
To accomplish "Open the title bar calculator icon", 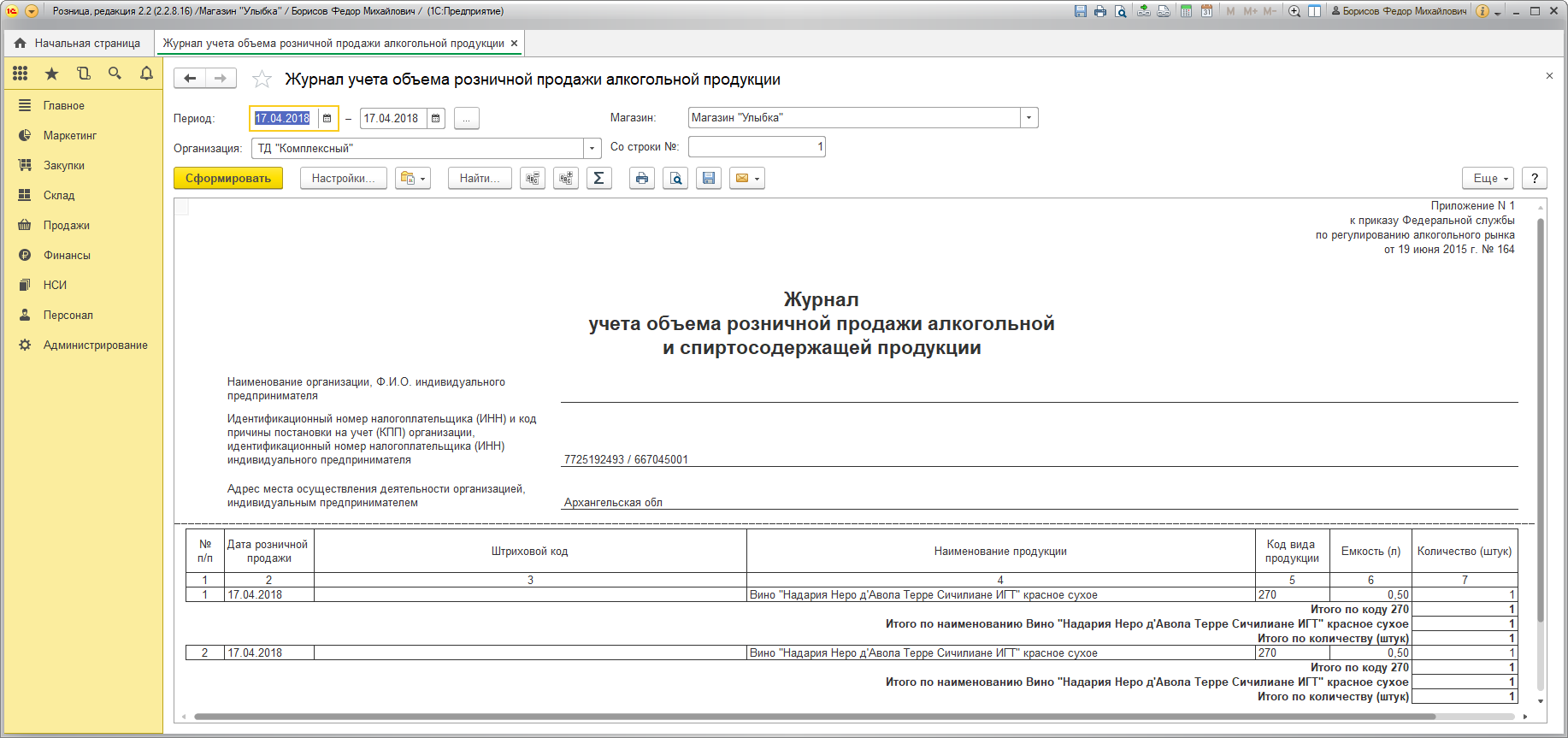I will 1187,11.
